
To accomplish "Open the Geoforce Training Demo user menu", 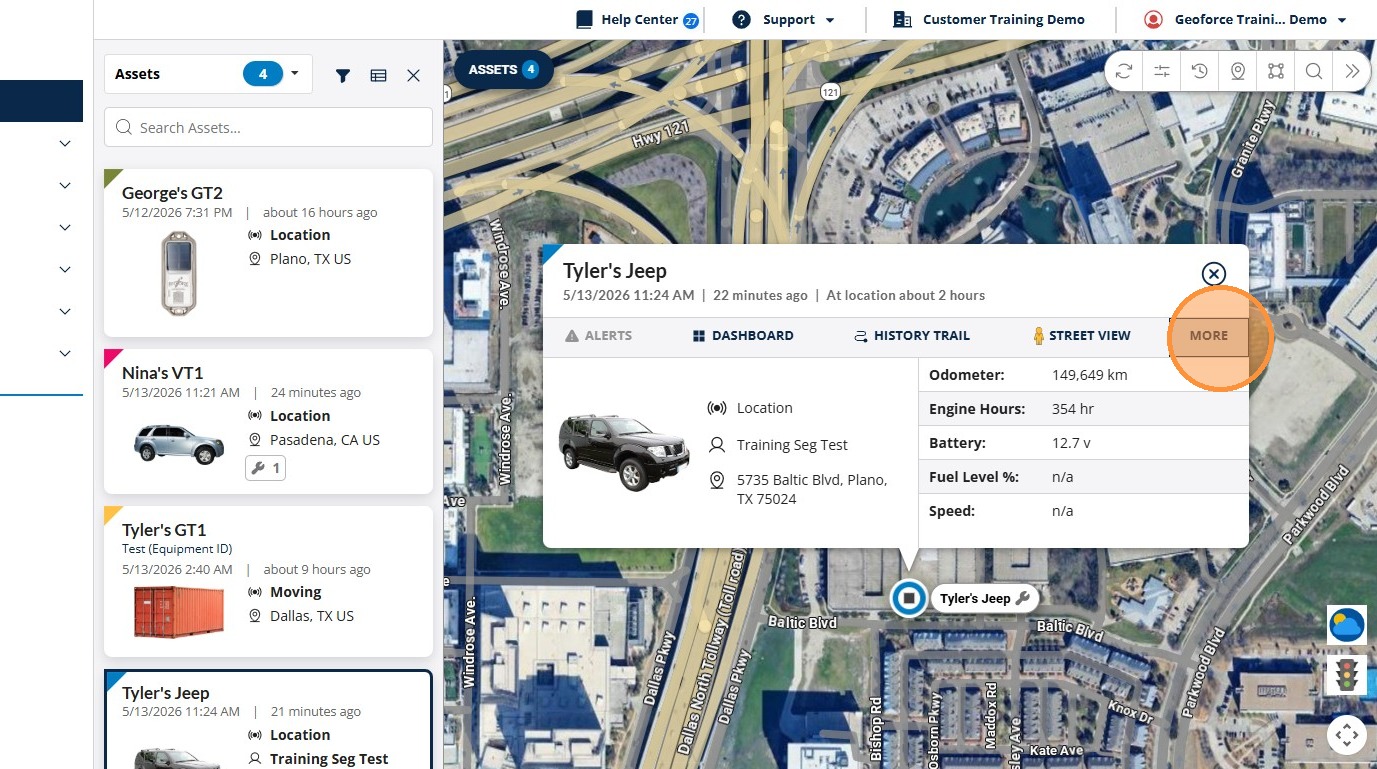I will click(x=1246, y=20).
